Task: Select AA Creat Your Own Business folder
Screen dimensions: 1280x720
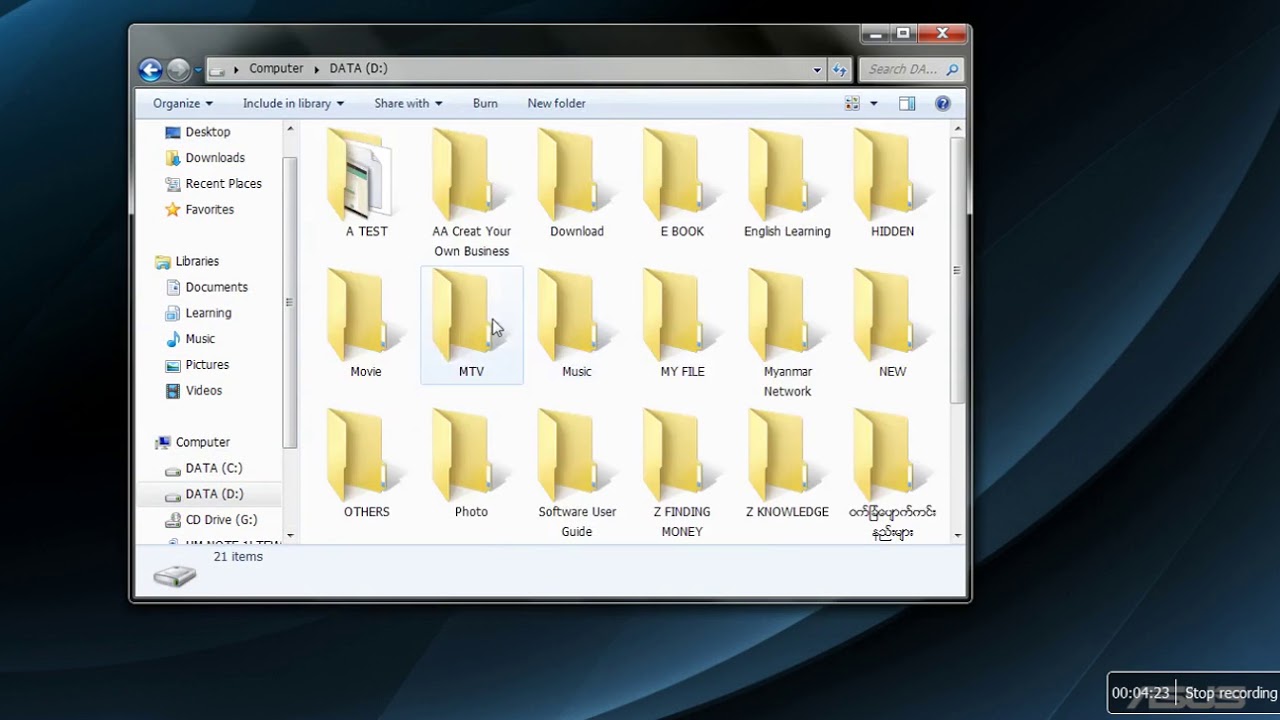Action: click(x=466, y=174)
